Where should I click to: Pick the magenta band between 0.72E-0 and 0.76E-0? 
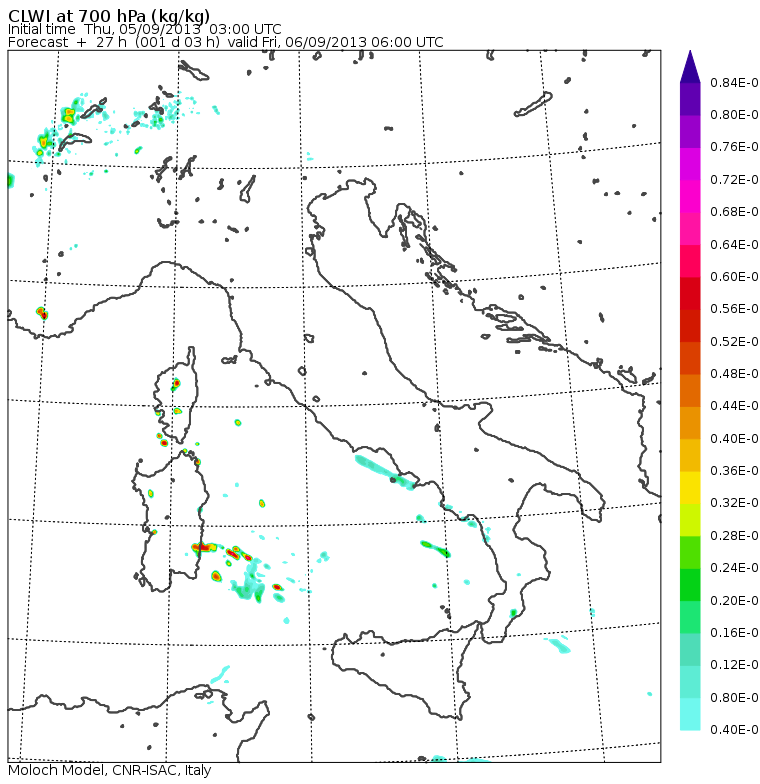[x=690, y=164]
